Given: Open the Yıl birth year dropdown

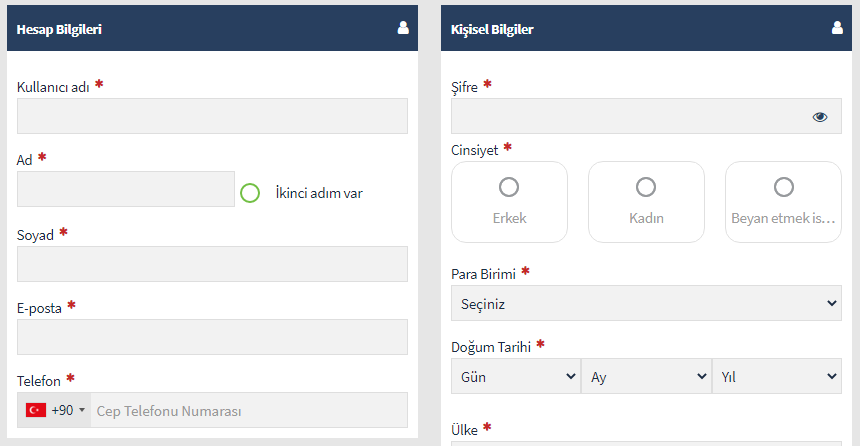Looking at the screenshot, I should [x=777, y=376].
